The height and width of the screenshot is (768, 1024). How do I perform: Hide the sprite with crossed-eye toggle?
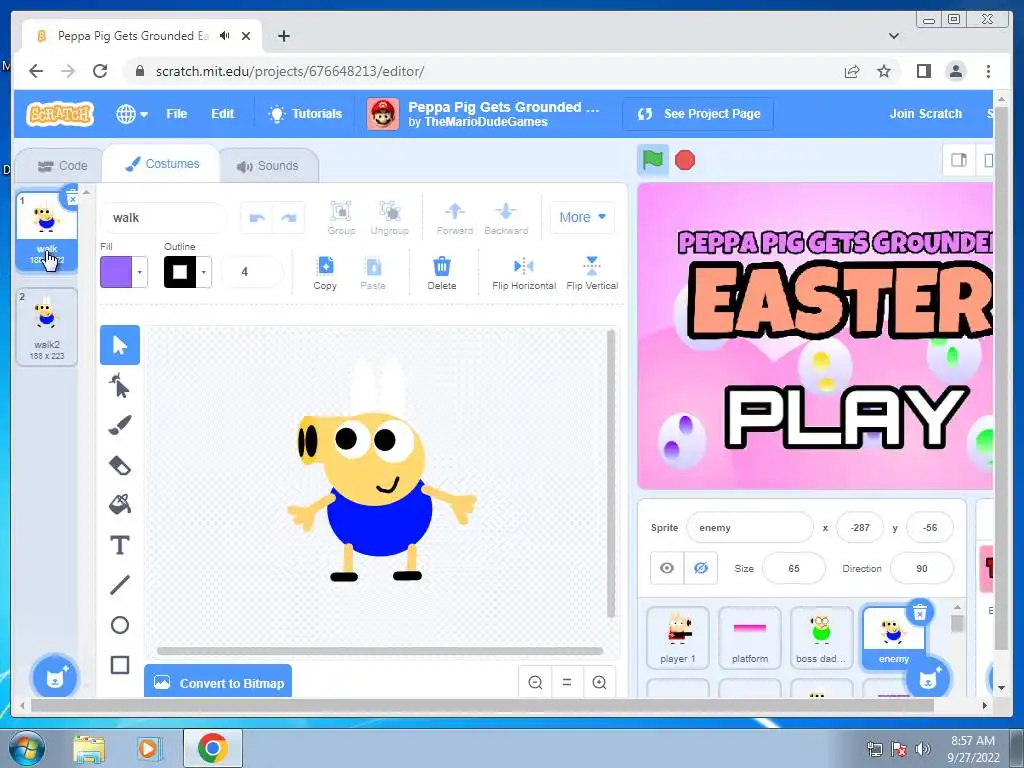tap(701, 568)
